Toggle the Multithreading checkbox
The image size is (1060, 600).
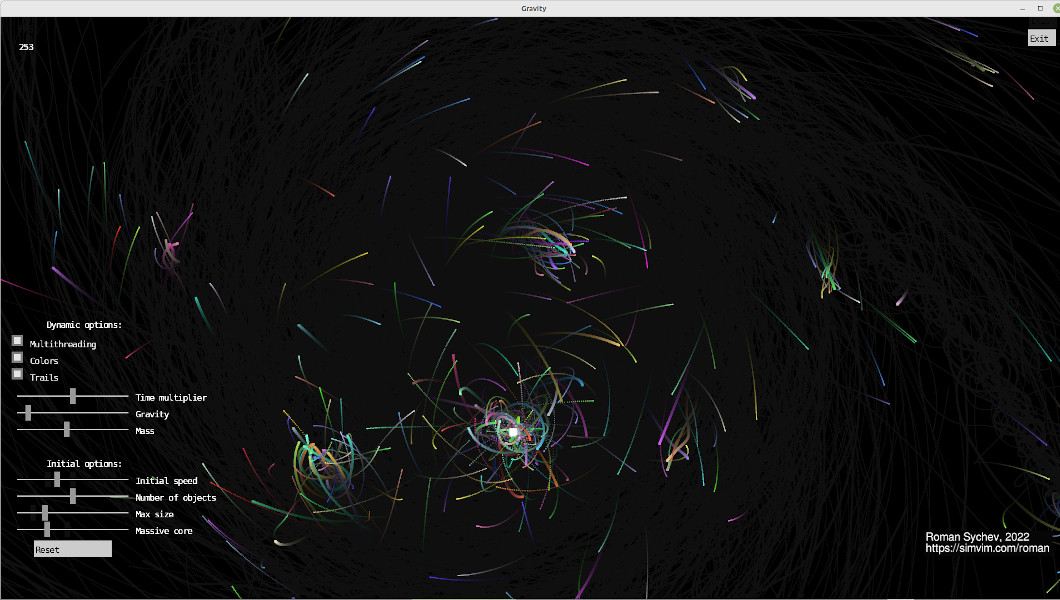(17, 341)
